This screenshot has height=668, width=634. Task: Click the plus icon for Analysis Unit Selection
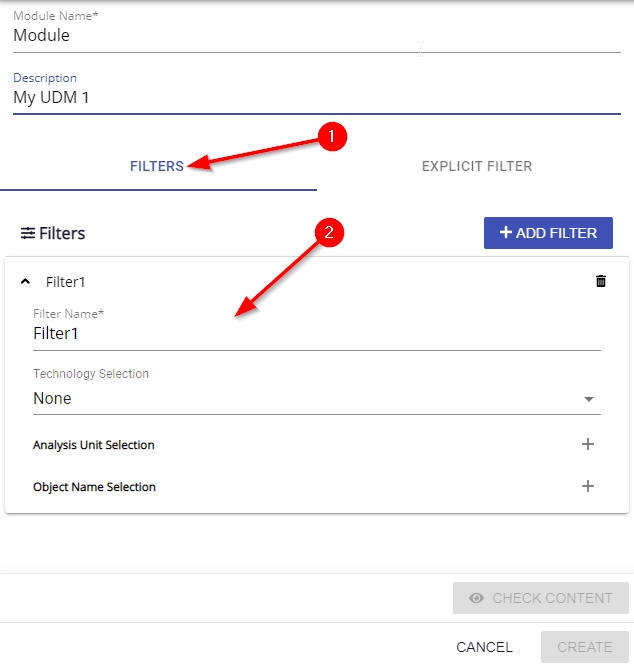[x=588, y=444]
